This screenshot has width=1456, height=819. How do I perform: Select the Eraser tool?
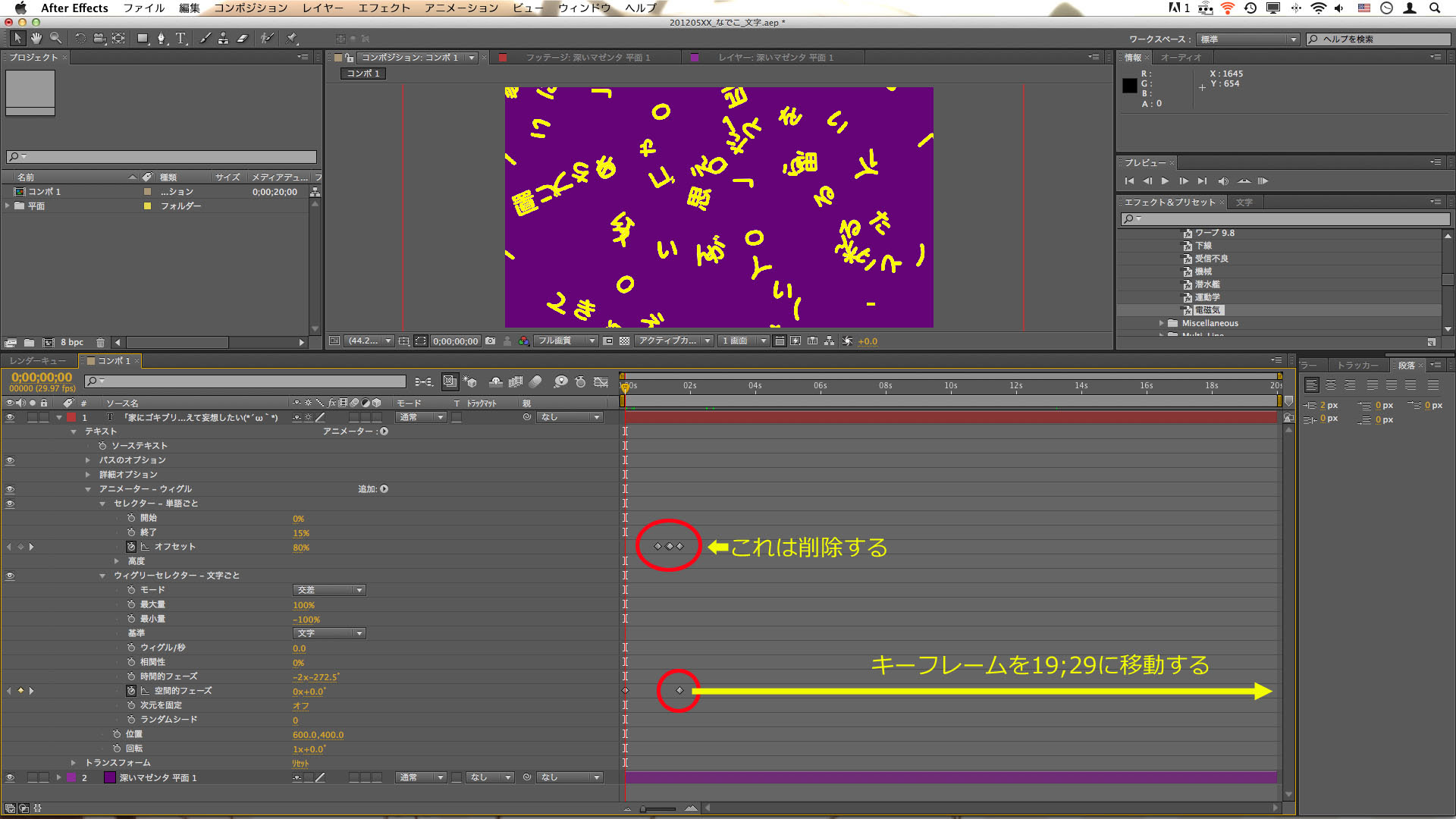243,38
